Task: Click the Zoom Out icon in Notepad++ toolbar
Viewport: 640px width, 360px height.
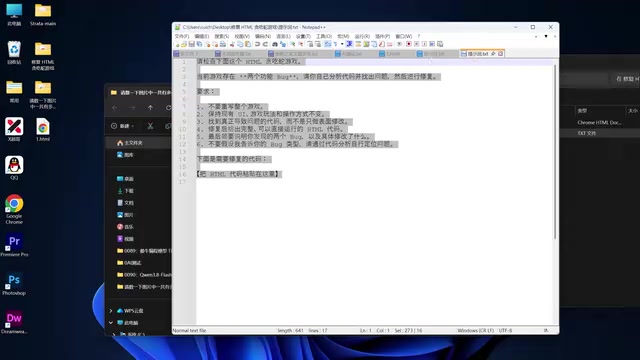Action: [301, 44]
